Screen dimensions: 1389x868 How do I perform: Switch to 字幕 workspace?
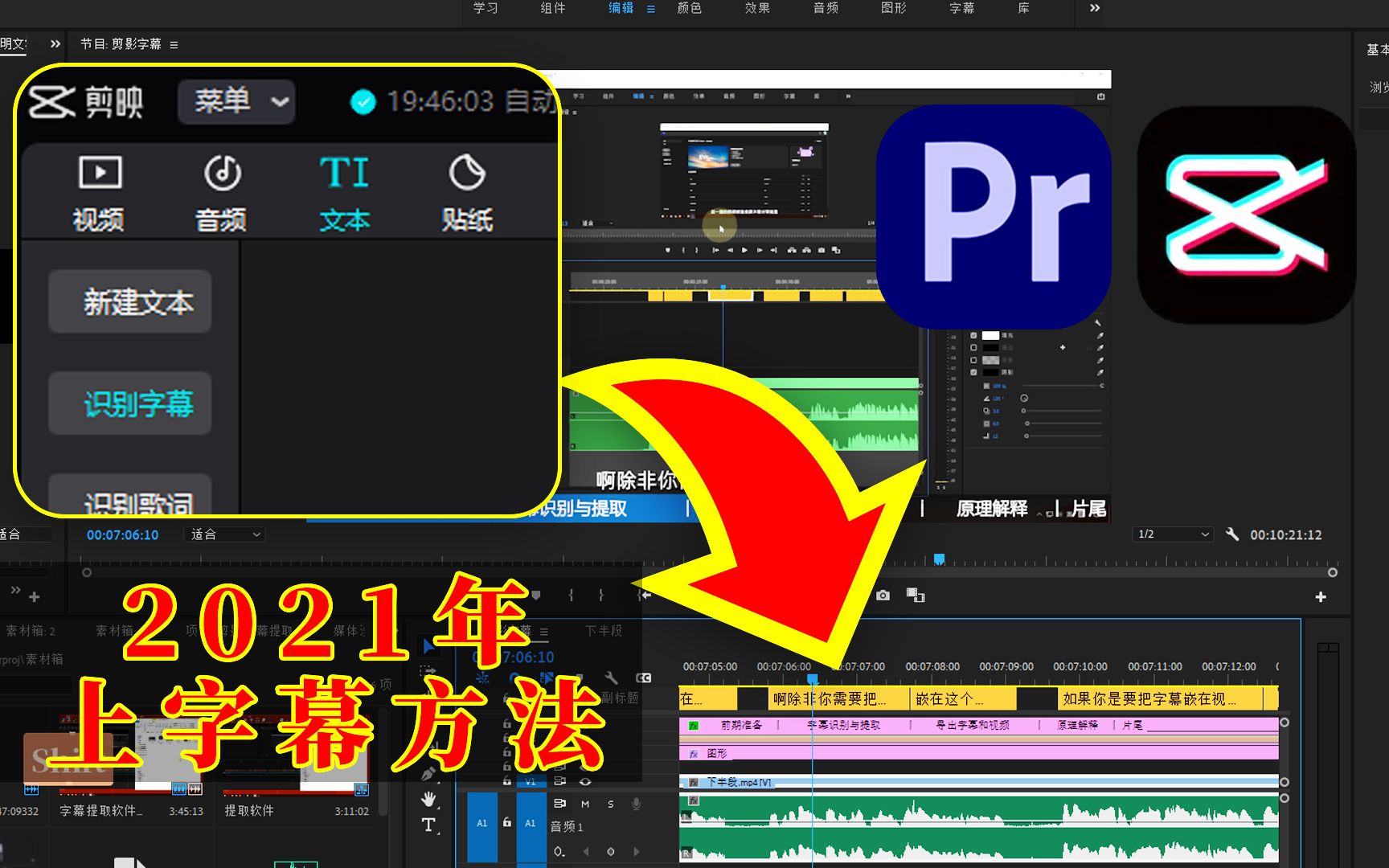tap(962, 8)
